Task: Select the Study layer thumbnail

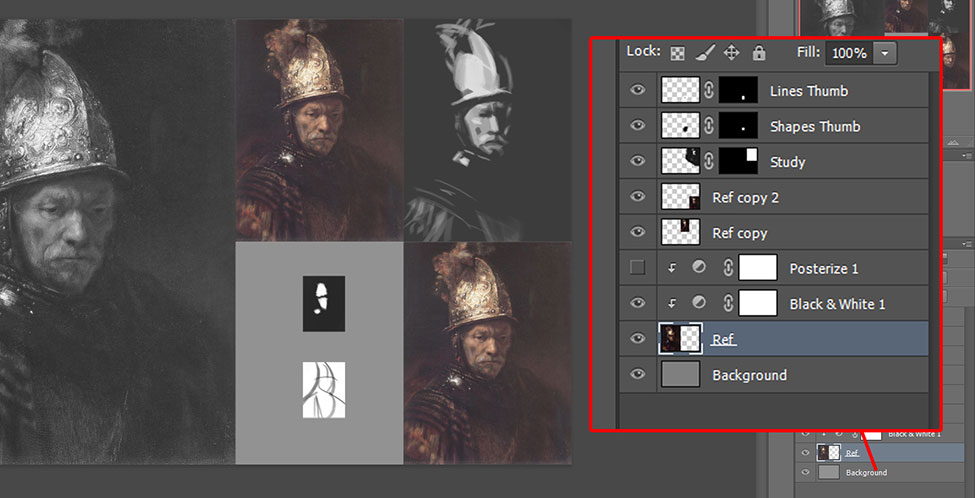Action: pos(681,161)
